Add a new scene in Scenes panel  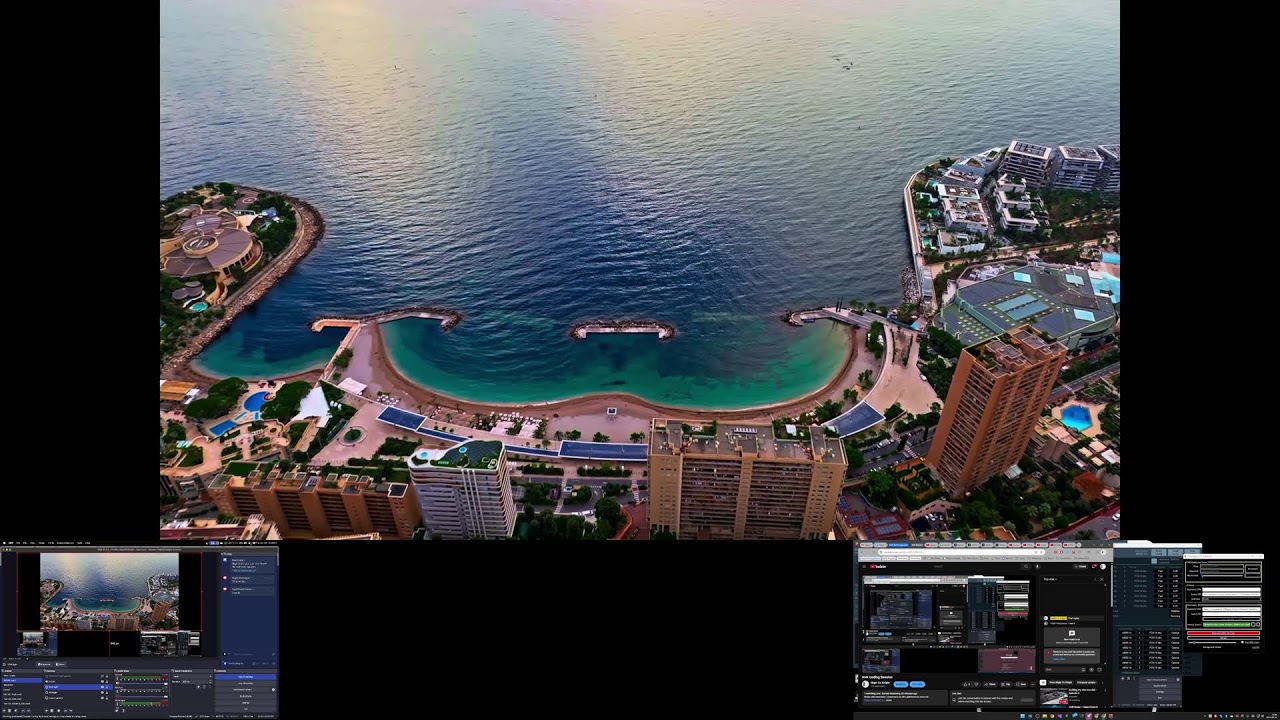[4, 711]
